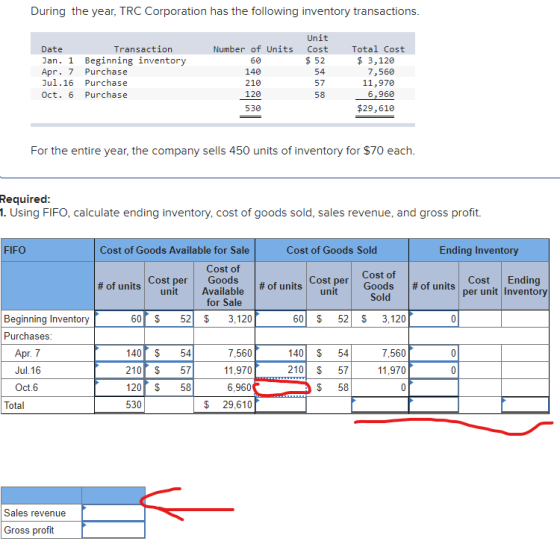Click Jul.16 COGS units field showing 210
Screen dimensions: 560x544
pyautogui.click(x=281, y=370)
